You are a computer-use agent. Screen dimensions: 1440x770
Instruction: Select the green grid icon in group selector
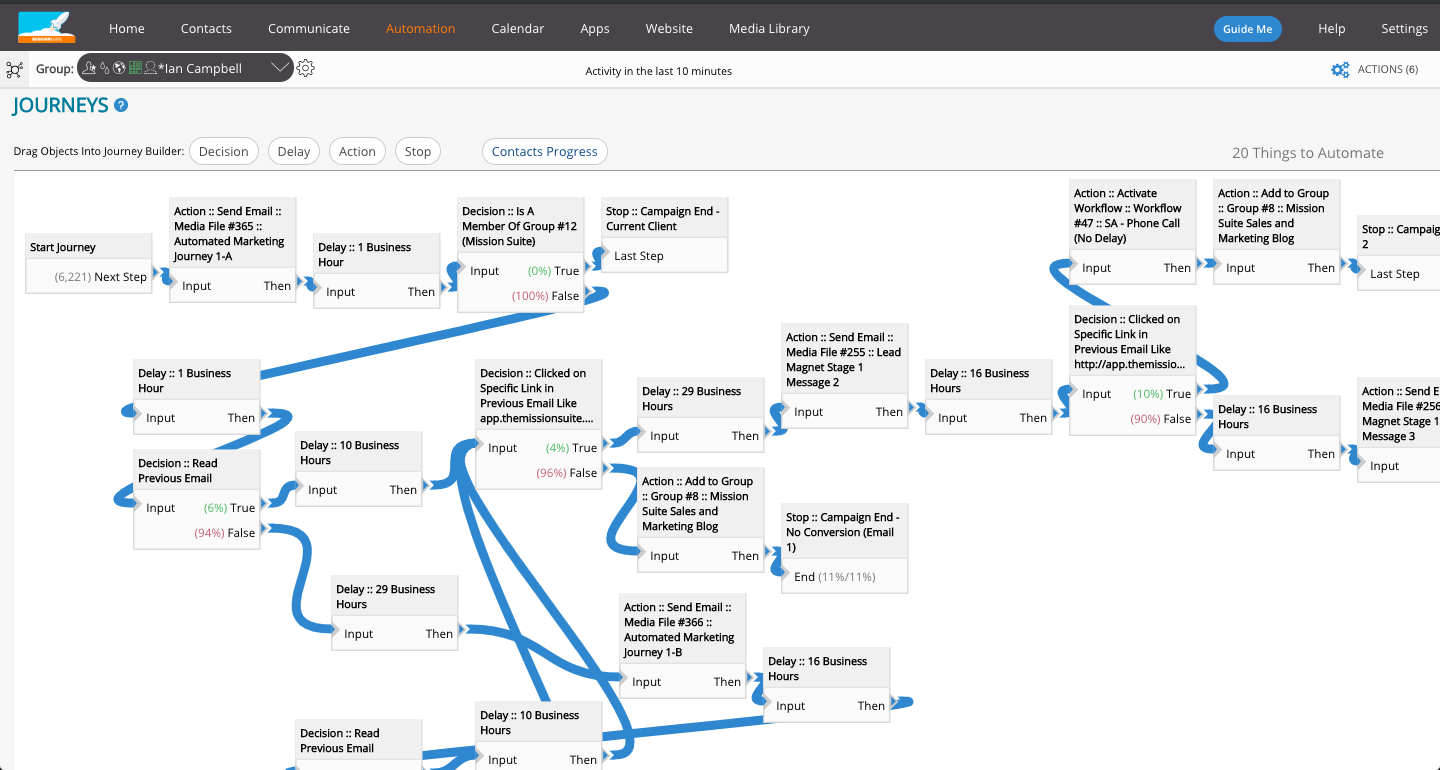133,68
